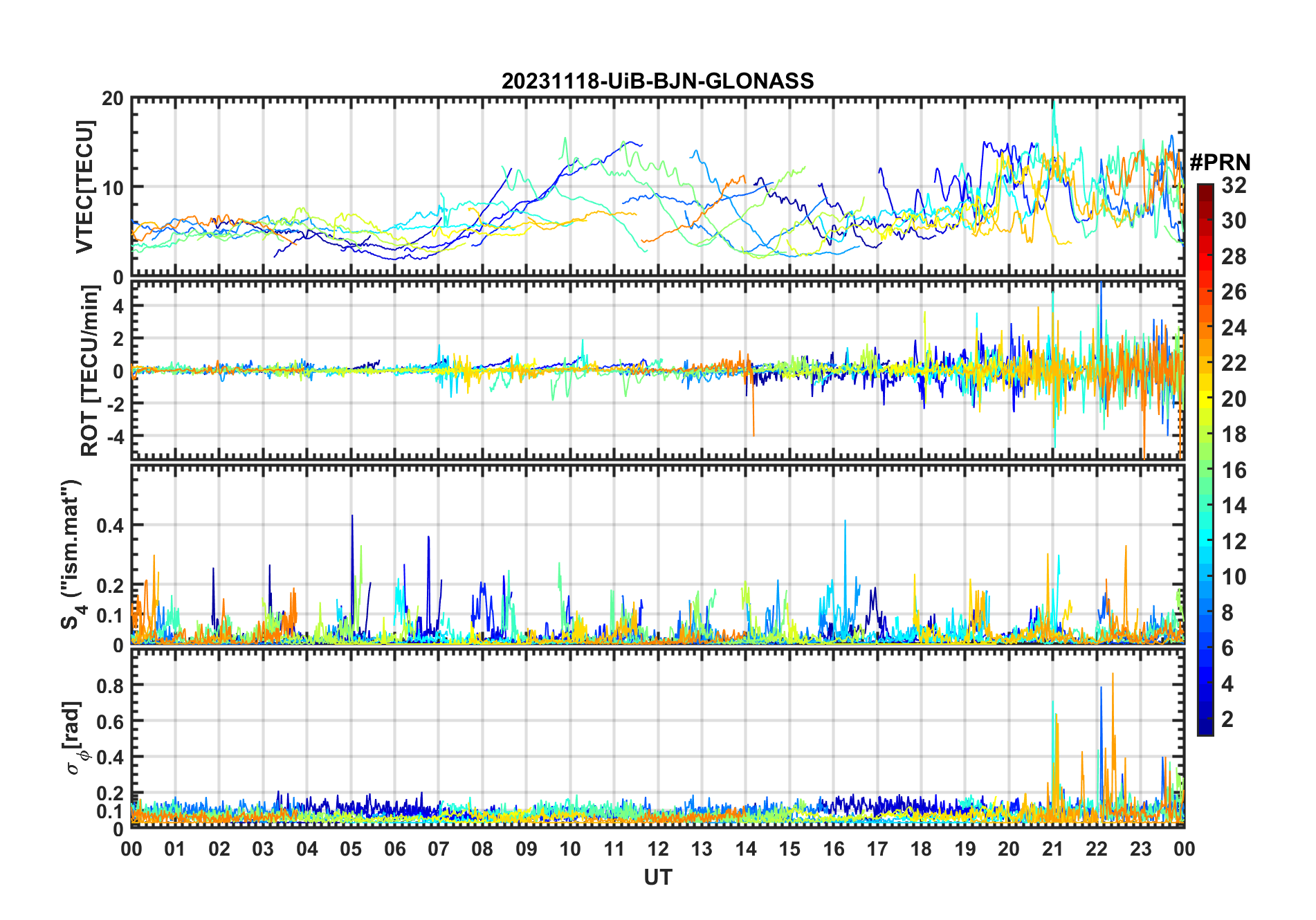Select UT axis tick label 23
This screenshot has width=1316, height=920.
(1141, 849)
